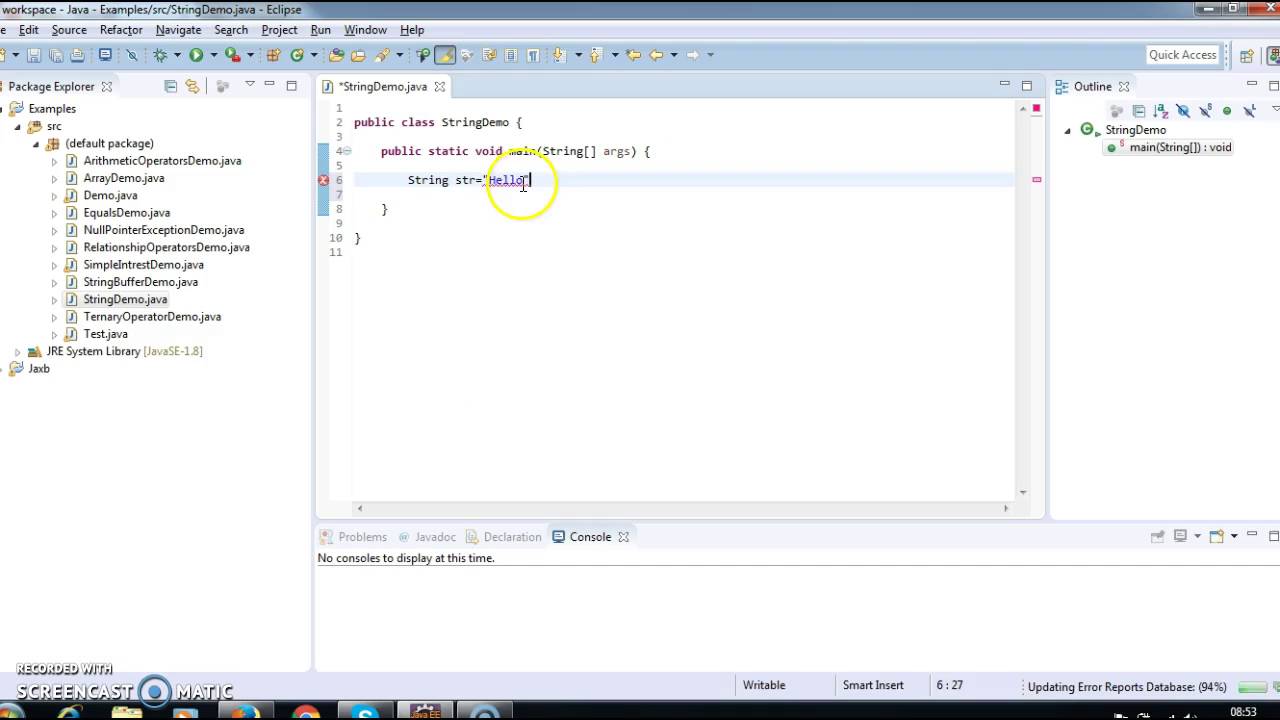Click the Quick Access search field

coord(1182,55)
